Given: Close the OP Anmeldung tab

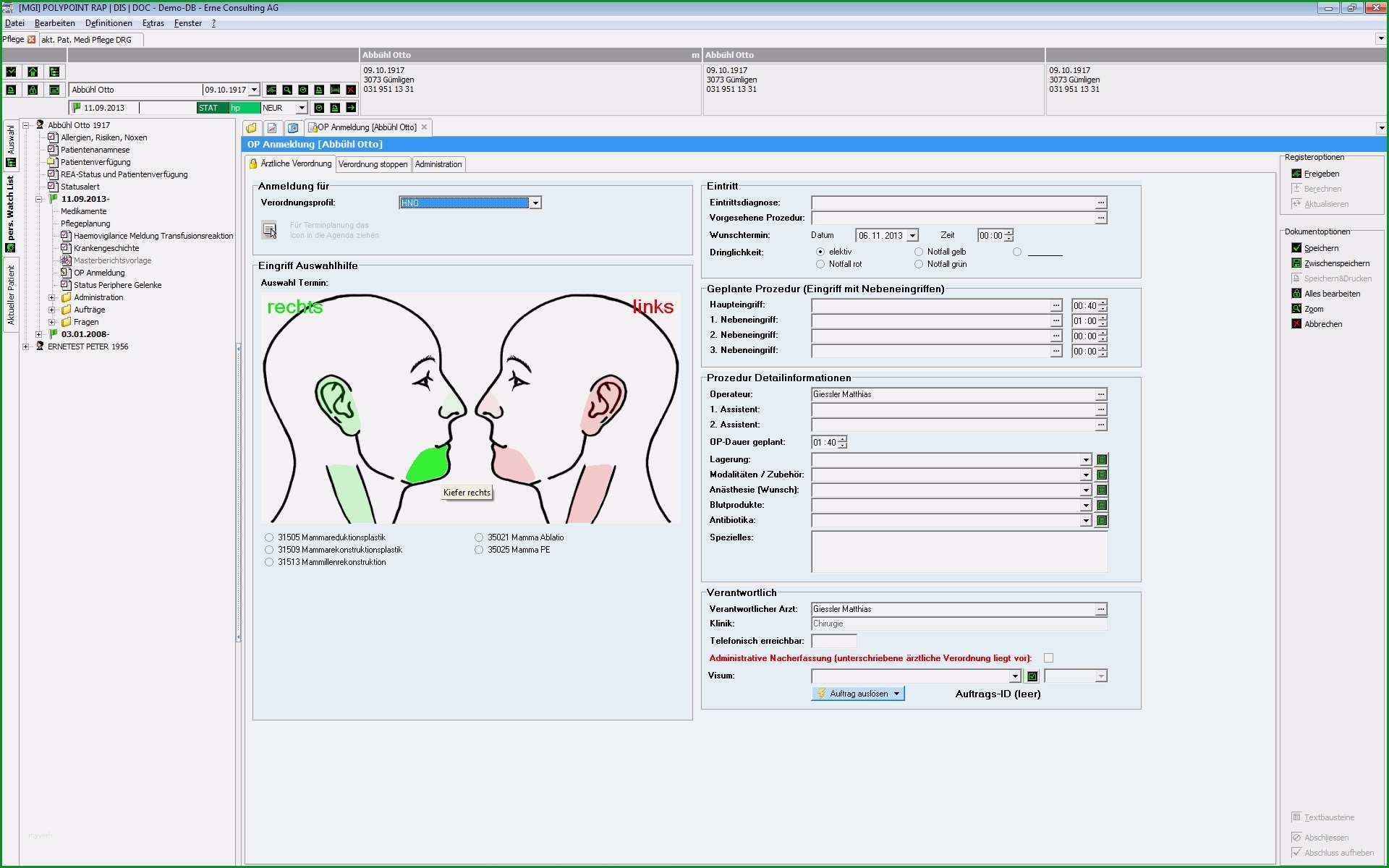Looking at the screenshot, I should tap(425, 127).
